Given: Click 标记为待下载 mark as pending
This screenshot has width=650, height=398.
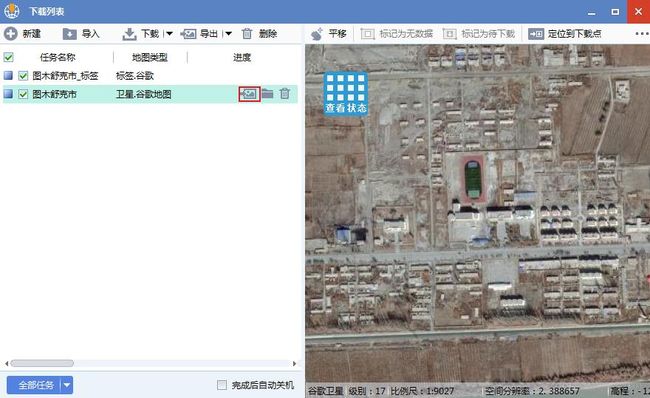Looking at the screenshot, I should coord(479,34).
